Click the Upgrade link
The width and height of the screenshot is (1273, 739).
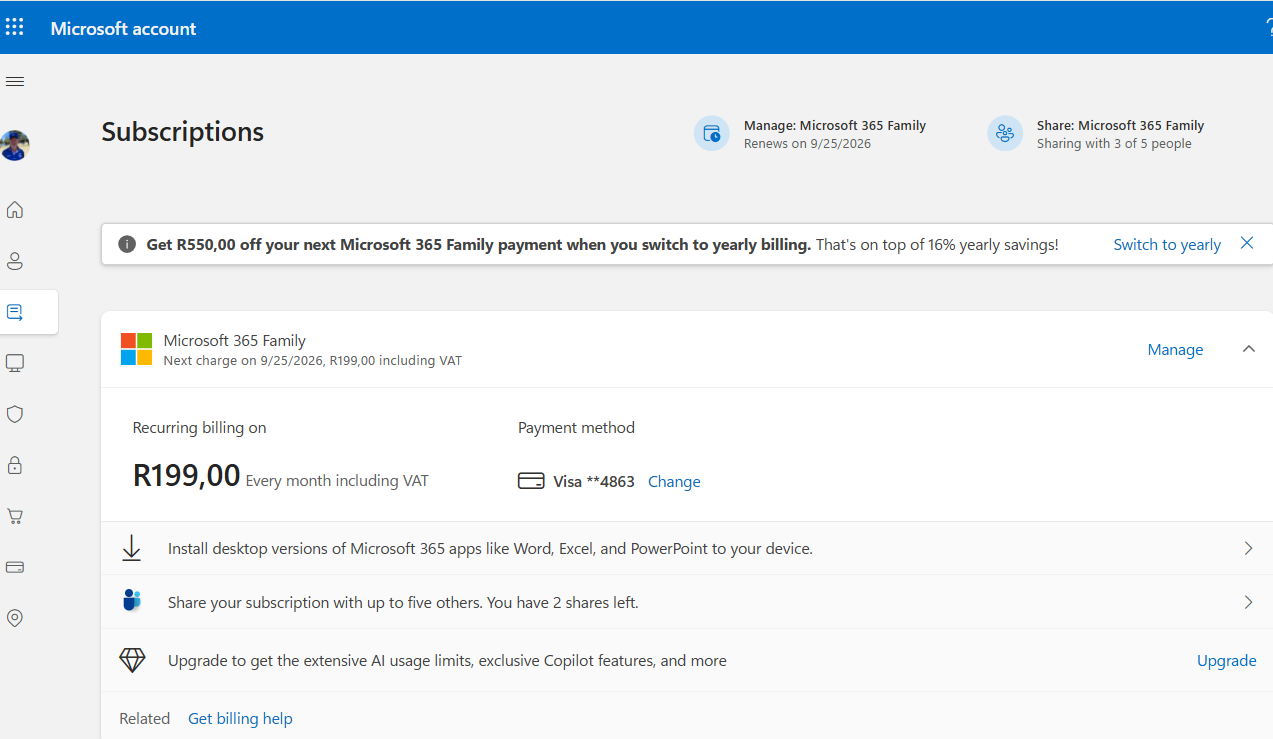(1227, 661)
